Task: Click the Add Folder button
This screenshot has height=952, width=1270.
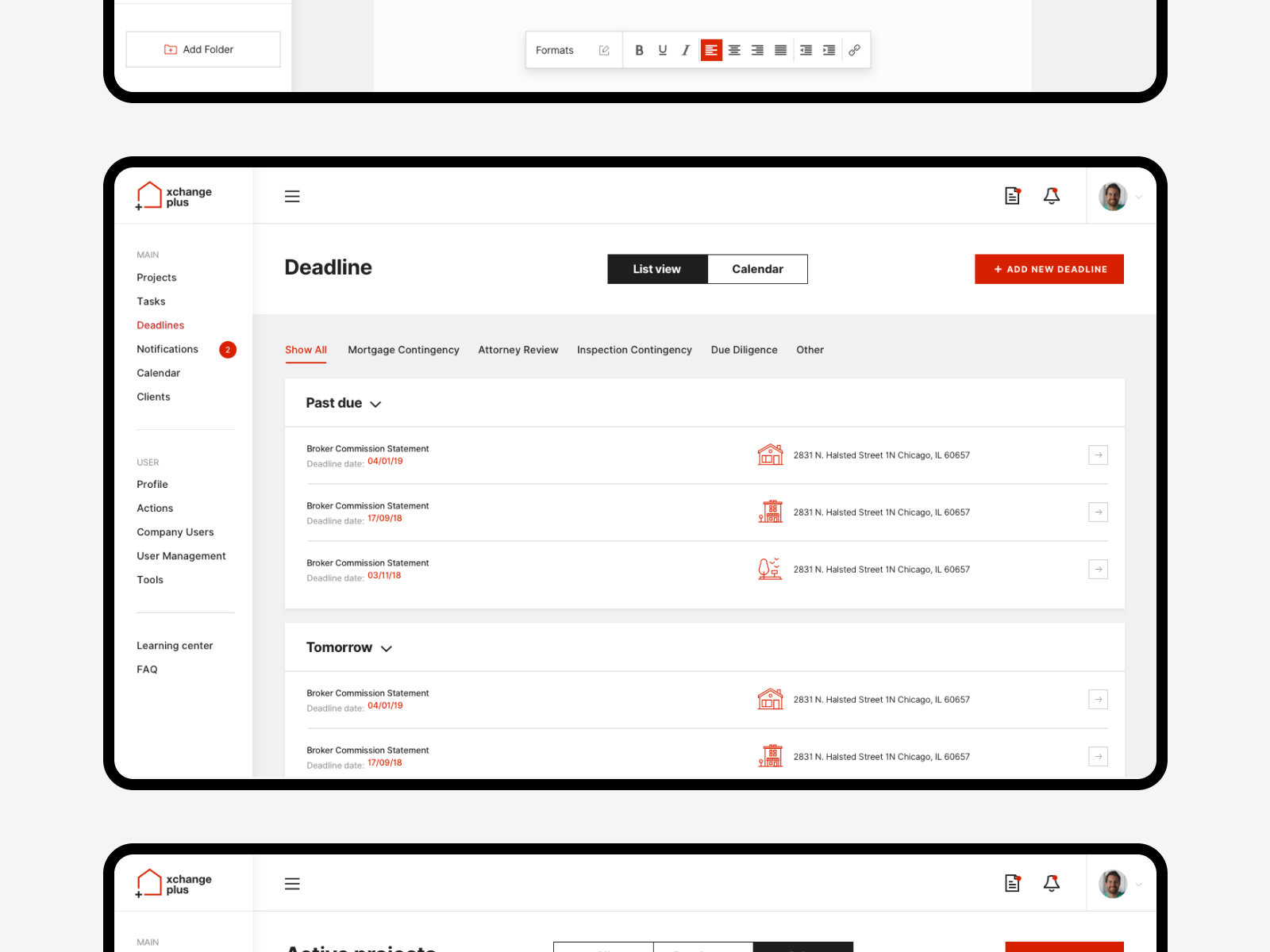Action: [203, 48]
